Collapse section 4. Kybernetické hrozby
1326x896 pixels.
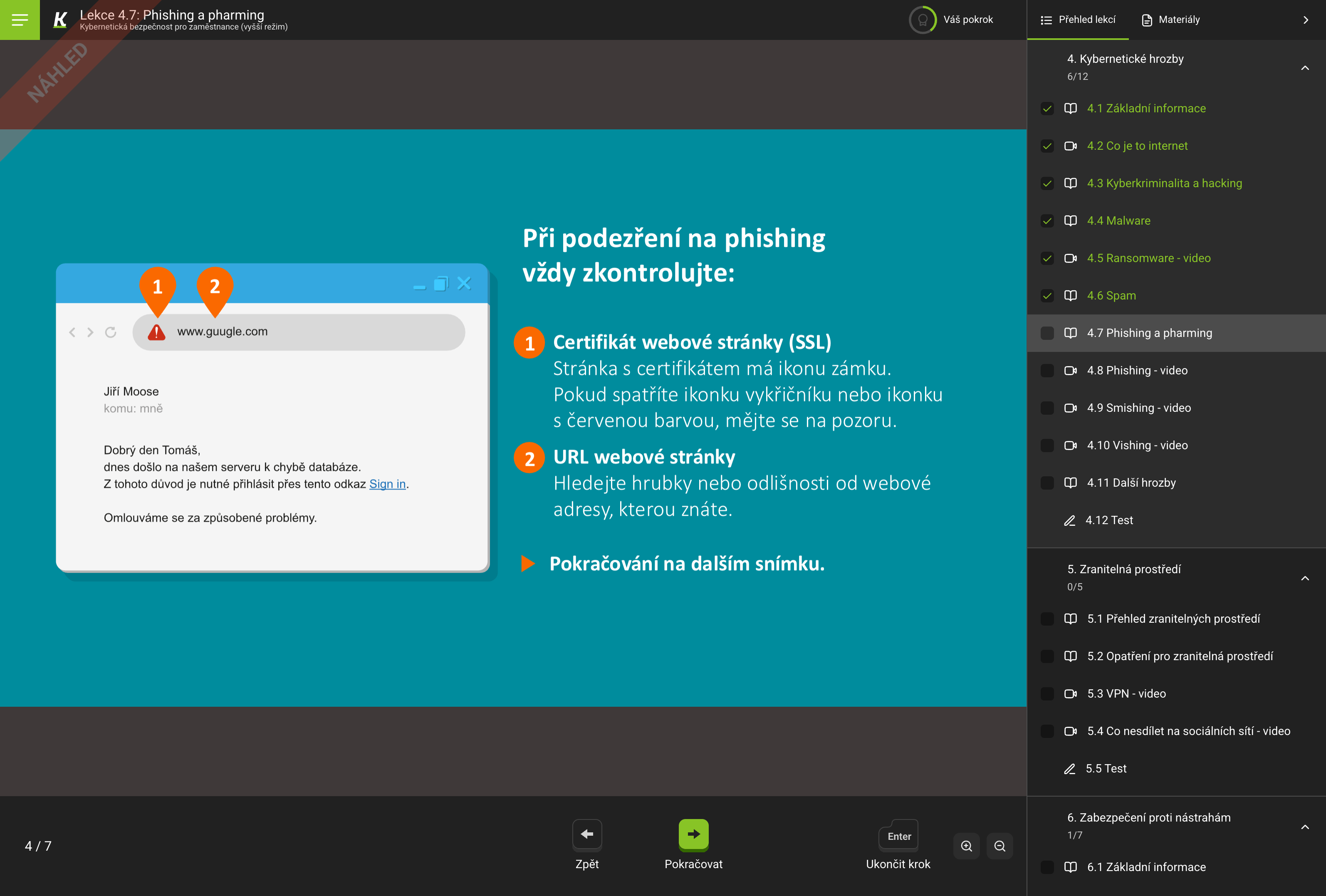[1306, 67]
